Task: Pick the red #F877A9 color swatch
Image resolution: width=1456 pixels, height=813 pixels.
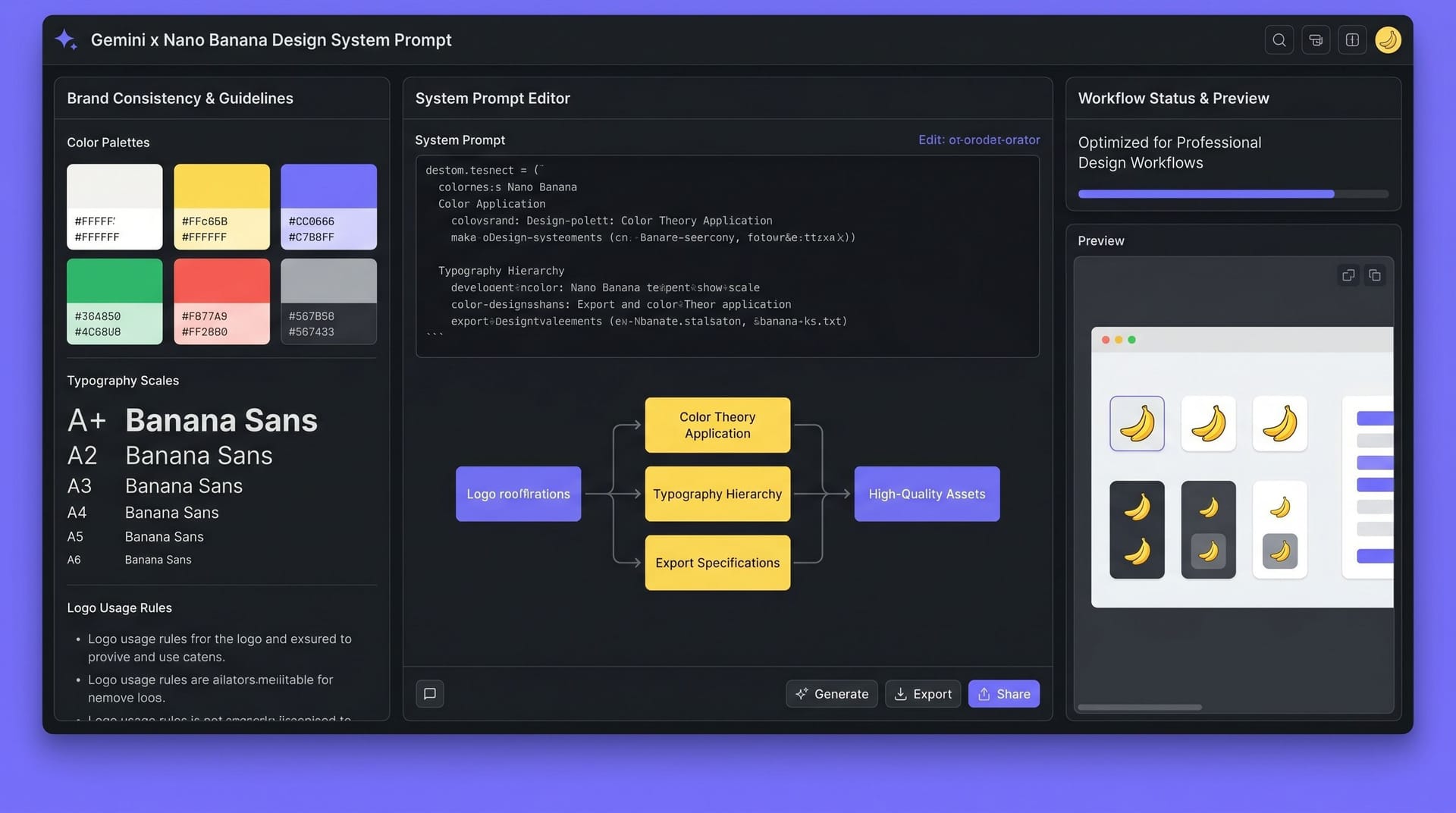Action: [221, 301]
